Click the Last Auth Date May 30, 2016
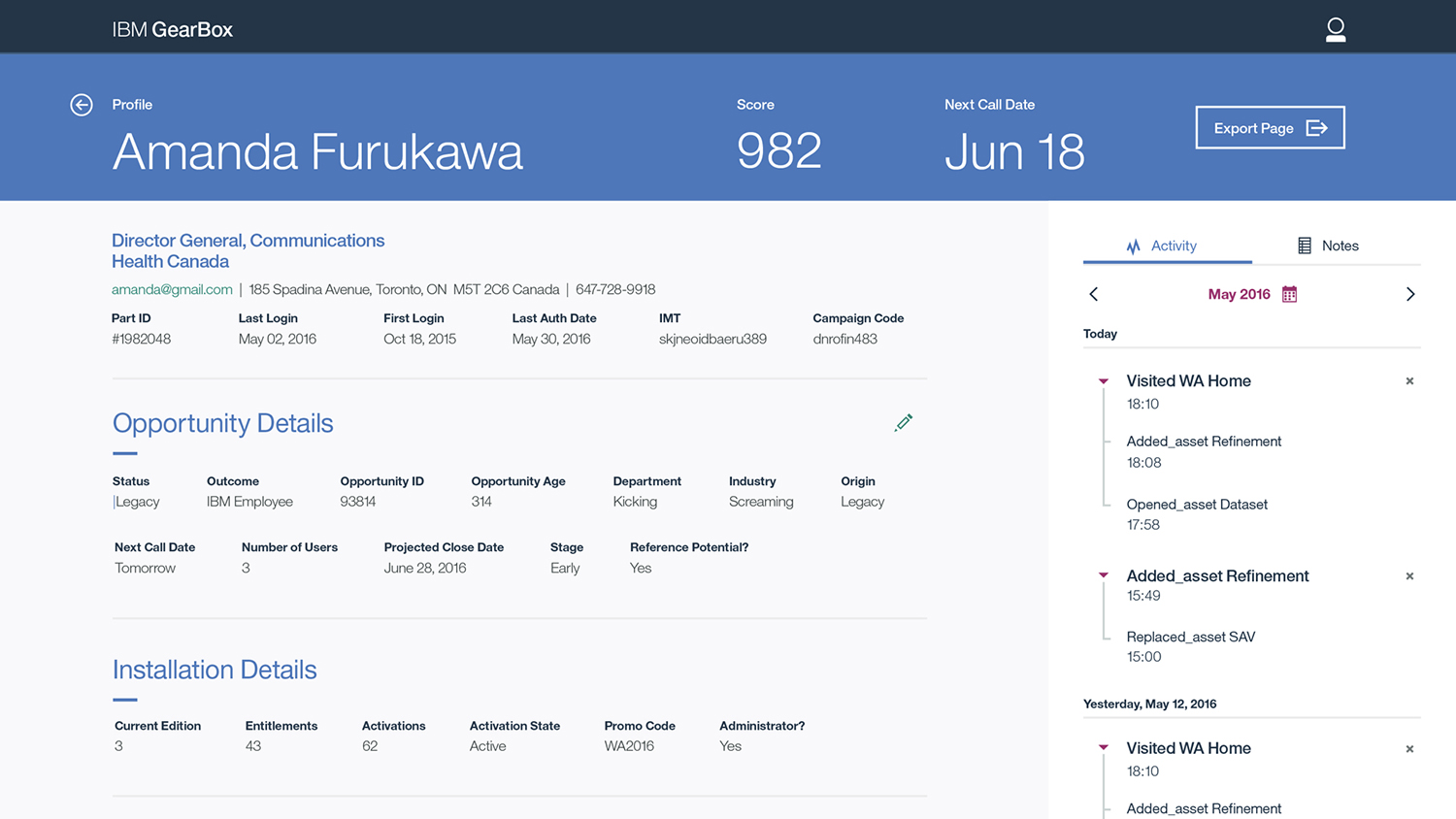The width and height of the screenshot is (1456, 819). (x=551, y=339)
